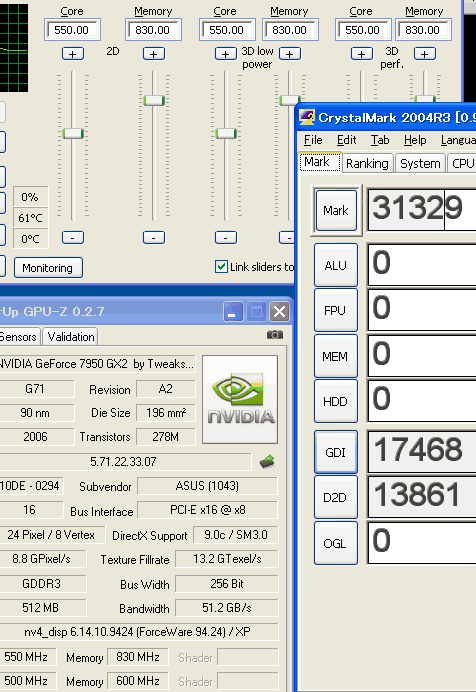Image resolution: width=476 pixels, height=692 pixels.
Task: Increase 2D Memory clock with plus button
Action: click(154, 54)
